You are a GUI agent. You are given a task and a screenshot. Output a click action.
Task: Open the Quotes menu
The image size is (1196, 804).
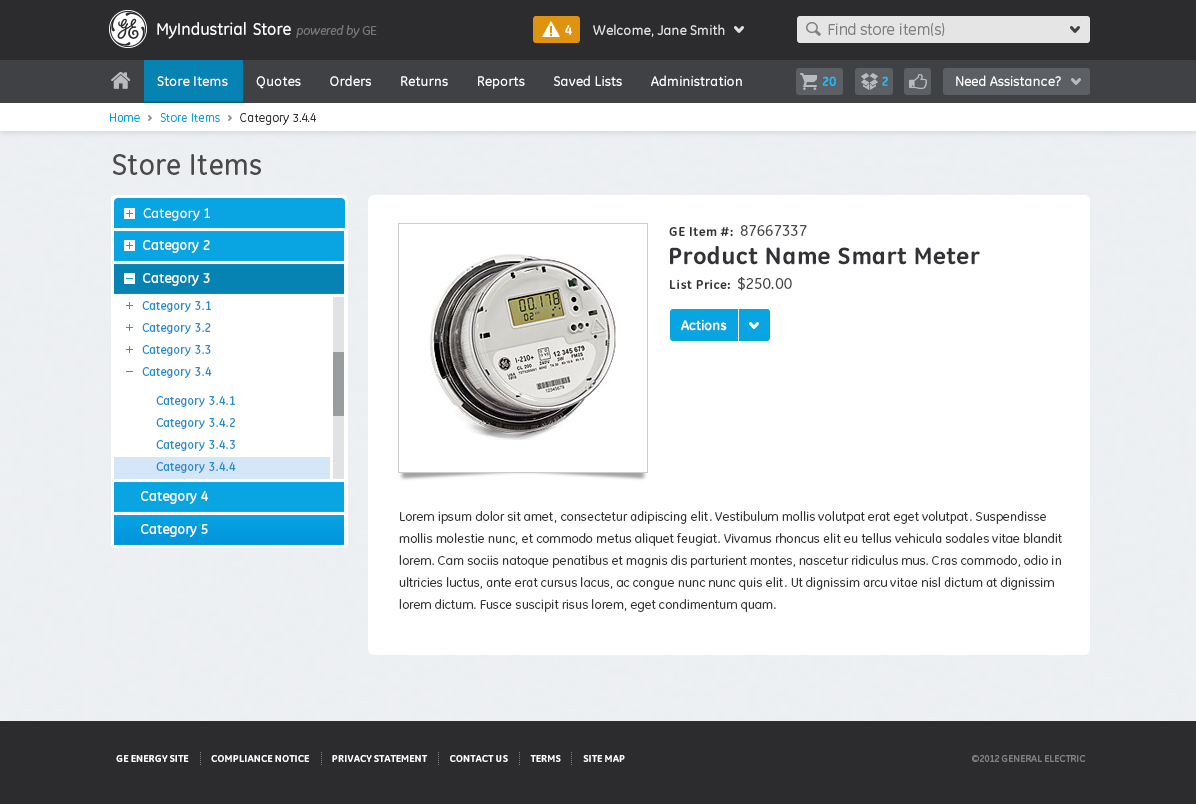point(278,81)
